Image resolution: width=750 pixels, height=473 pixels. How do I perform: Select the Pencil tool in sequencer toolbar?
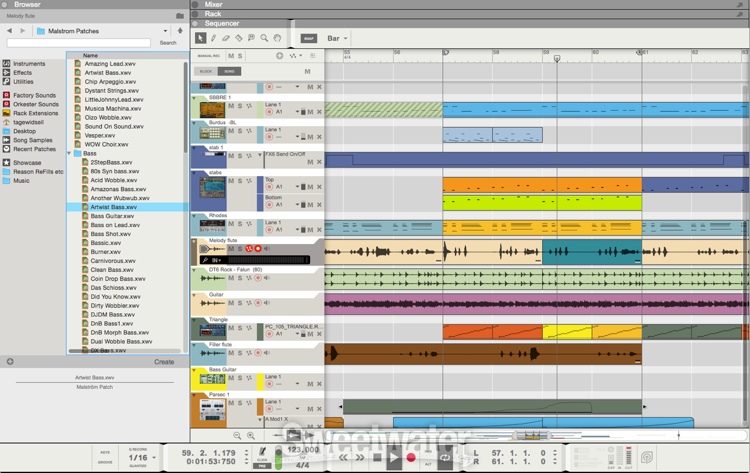point(213,38)
